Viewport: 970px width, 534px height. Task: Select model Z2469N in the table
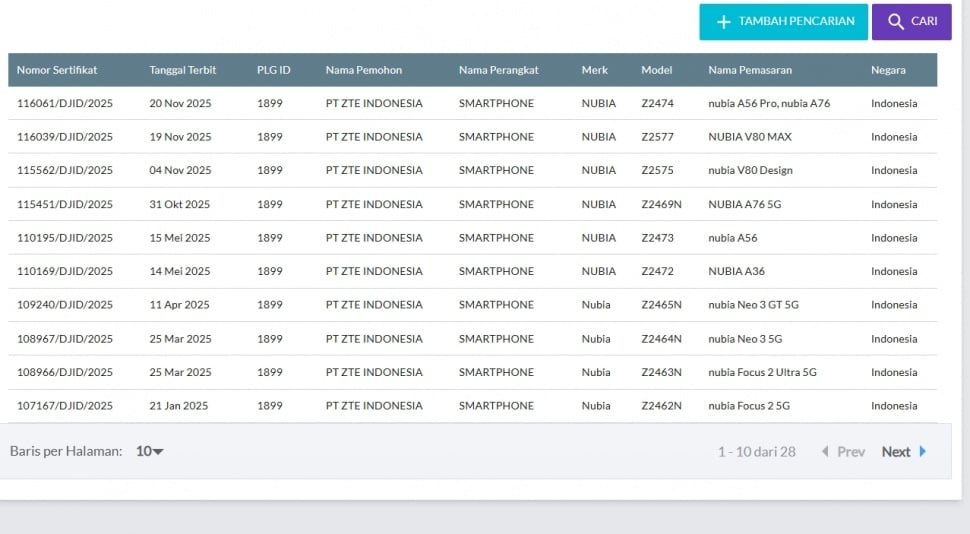(x=661, y=204)
